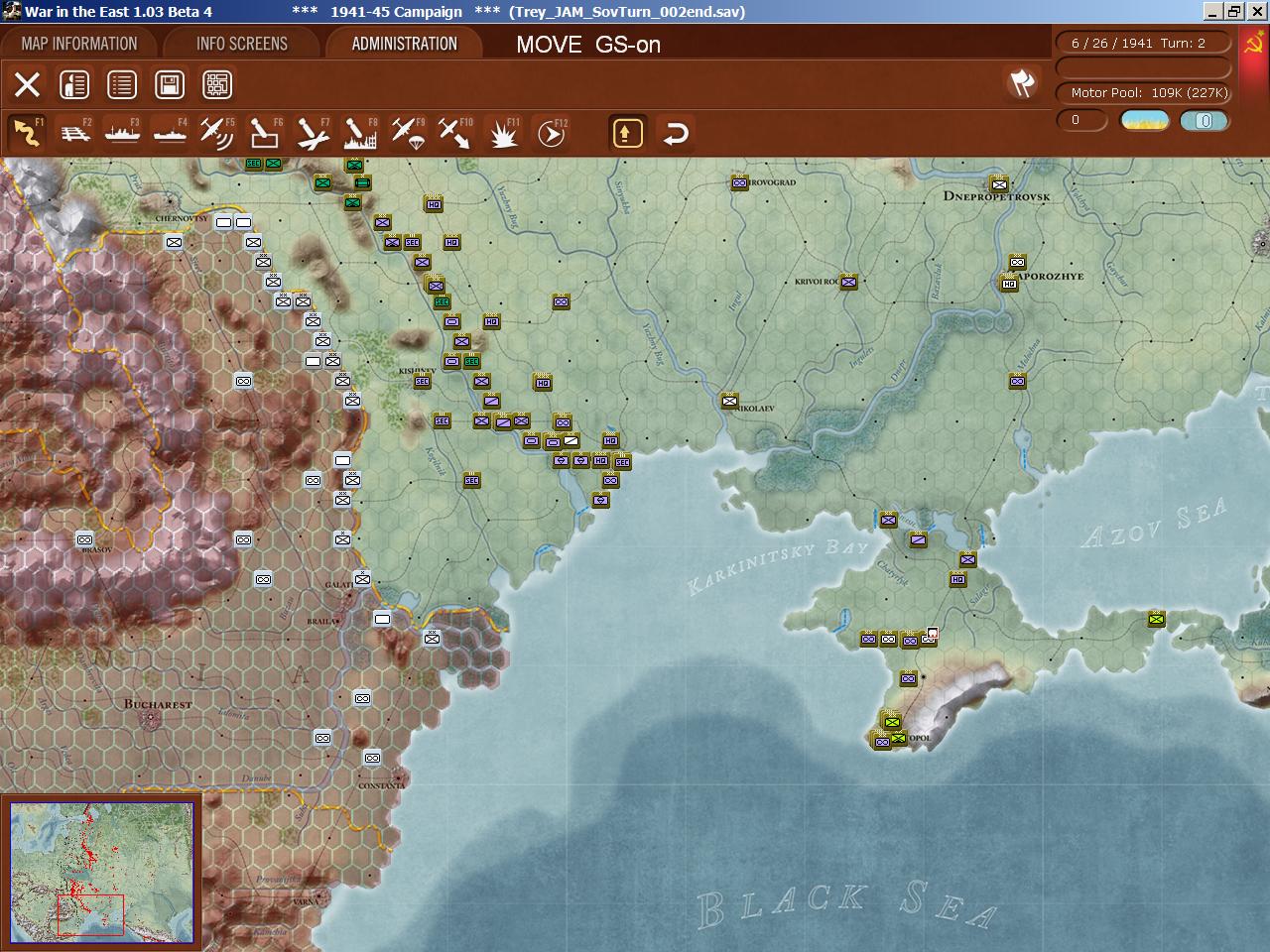Viewport: 1270px width, 952px height.
Task: Select the unit counter at Nikolaev
Action: [730, 401]
